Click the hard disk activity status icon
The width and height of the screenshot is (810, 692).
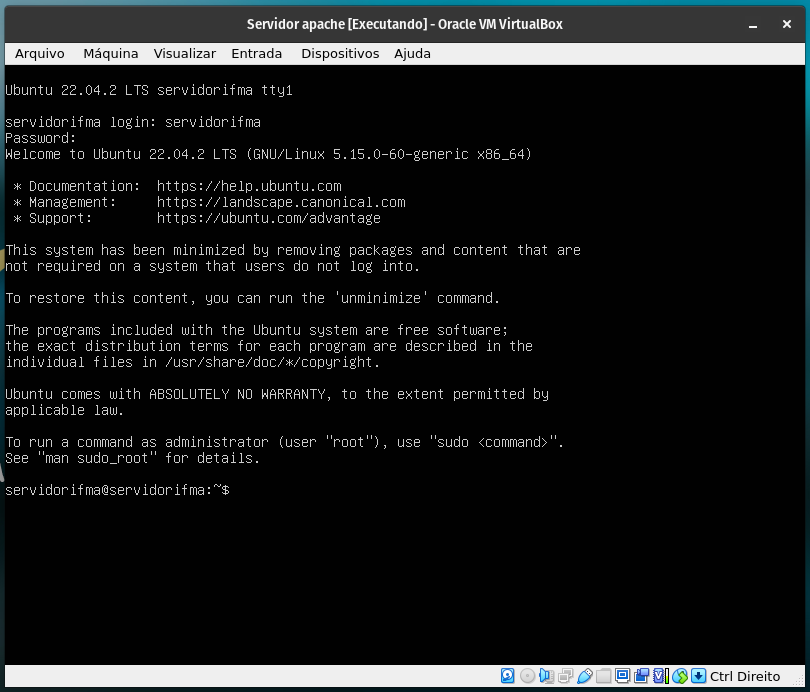(507, 676)
